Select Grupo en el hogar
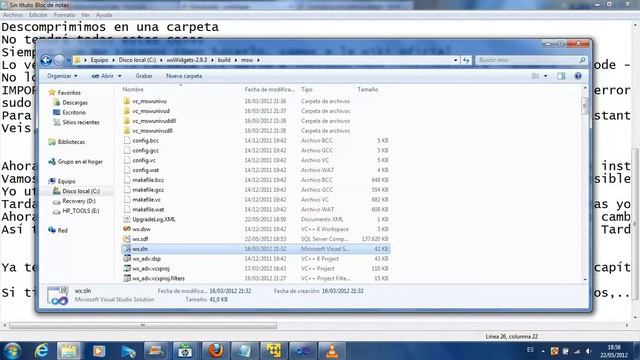640x360 pixels. pyautogui.click(x=80, y=162)
